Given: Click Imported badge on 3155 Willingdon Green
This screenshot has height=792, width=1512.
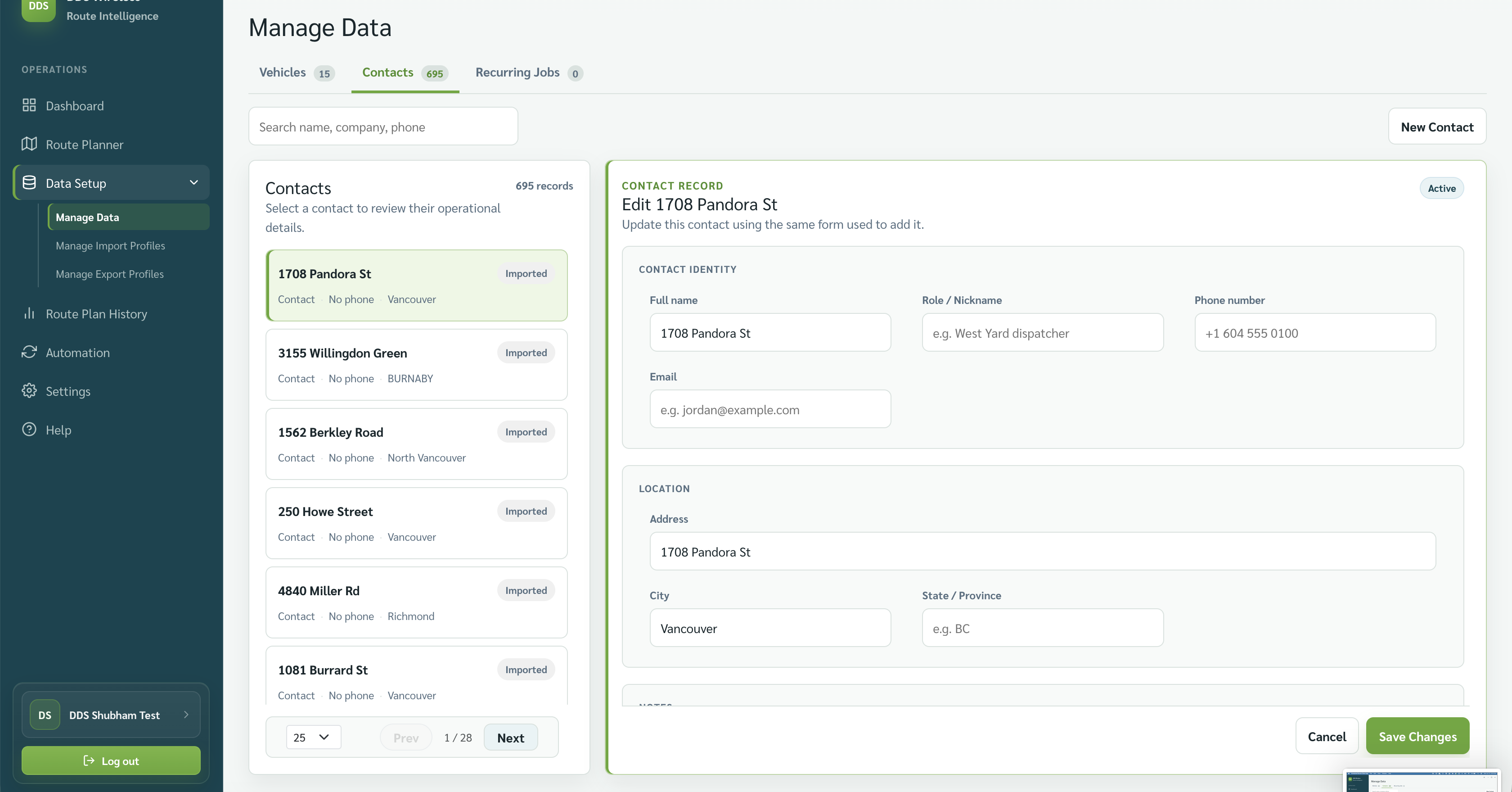Looking at the screenshot, I should 526,352.
